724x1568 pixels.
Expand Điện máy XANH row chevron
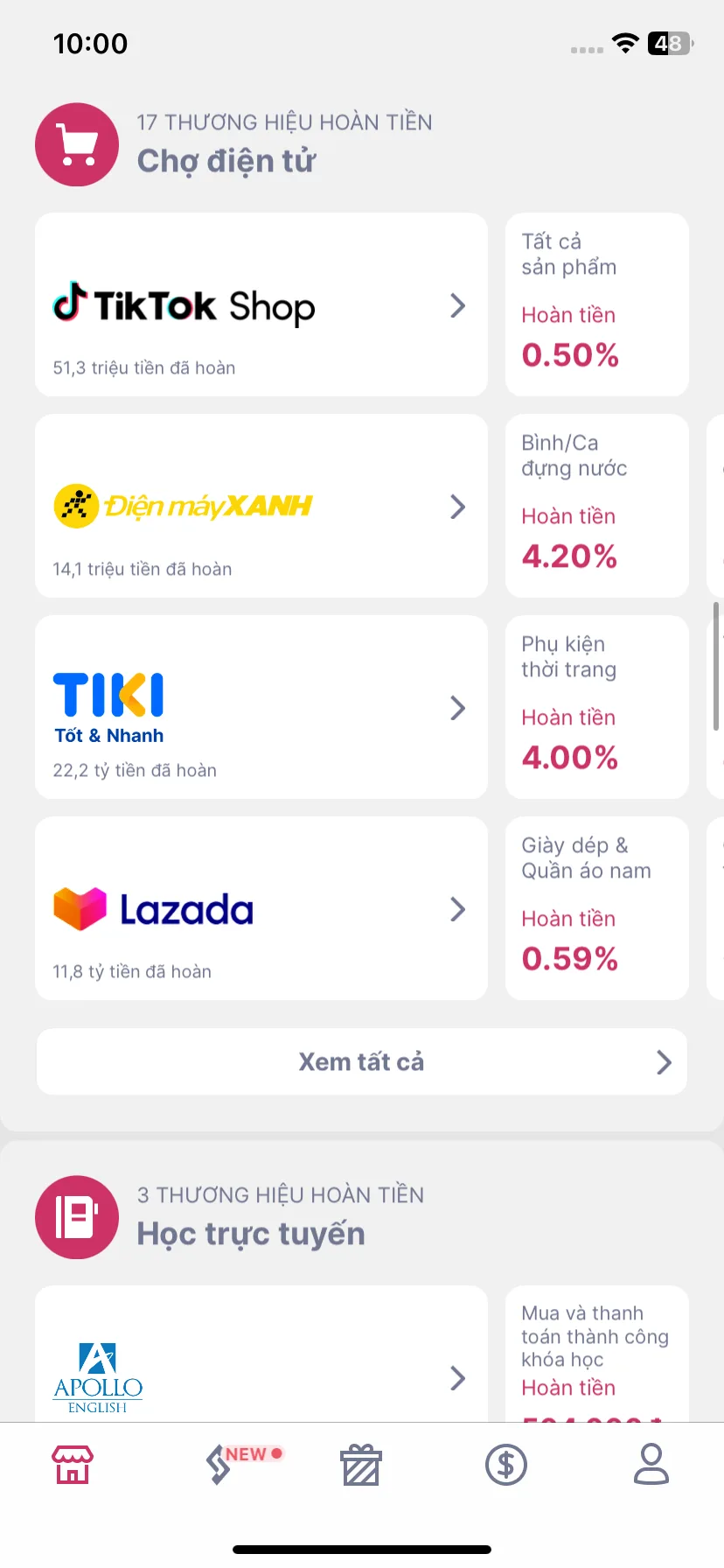click(457, 507)
